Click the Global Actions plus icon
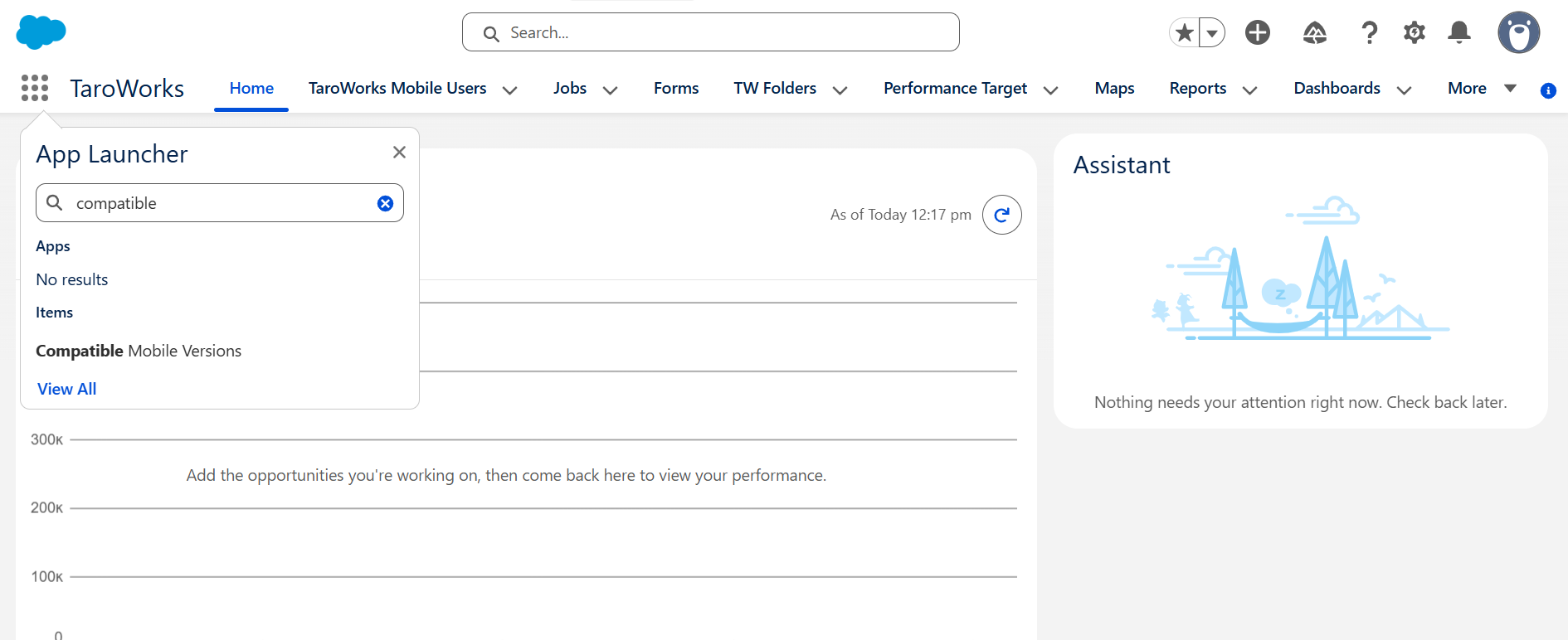1568x640 pixels. point(1258,32)
